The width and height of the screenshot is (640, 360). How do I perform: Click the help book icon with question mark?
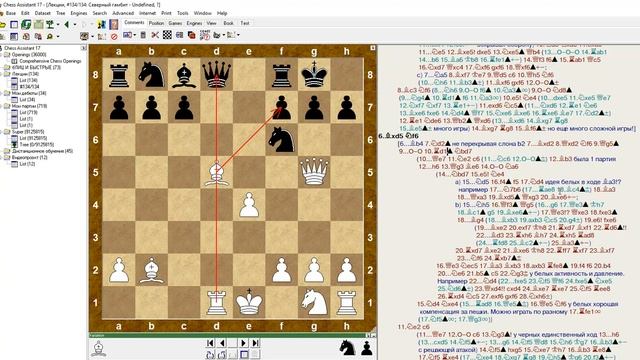[113, 24]
